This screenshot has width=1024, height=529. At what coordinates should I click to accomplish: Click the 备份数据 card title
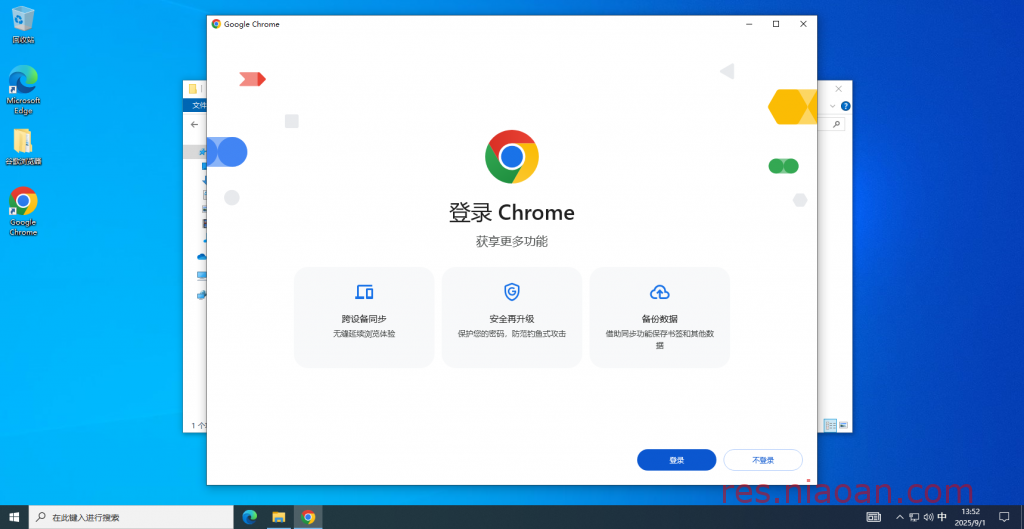[x=660, y=319]
